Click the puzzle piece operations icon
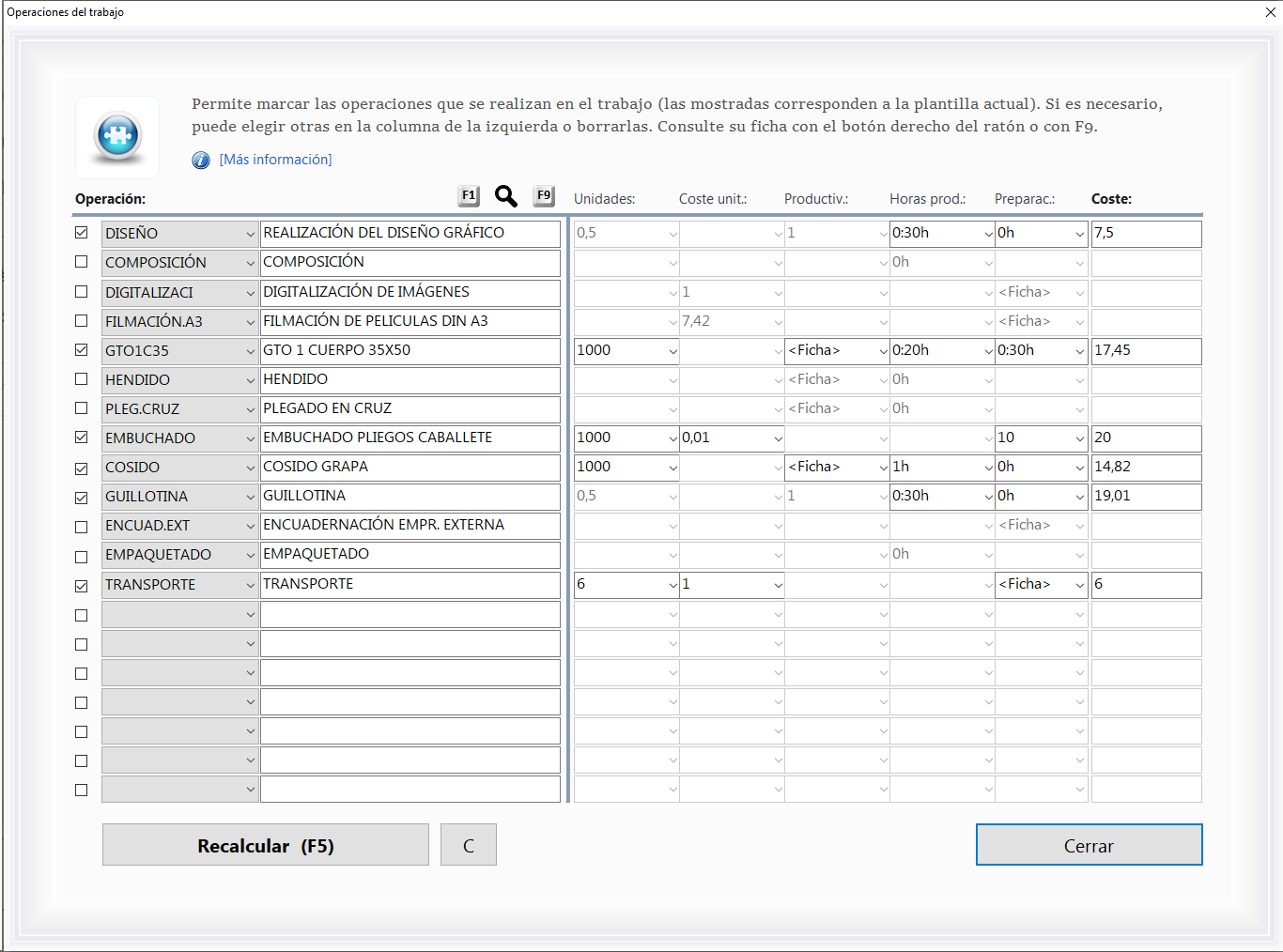The image size is (1283, 952). 117,137
